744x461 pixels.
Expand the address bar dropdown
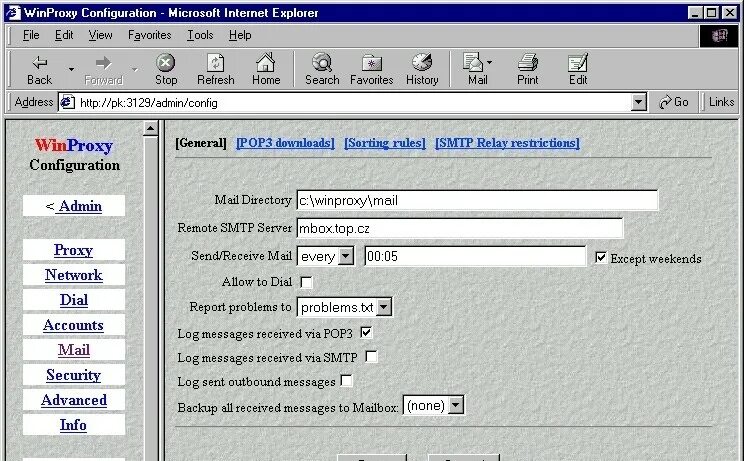click(x=639, y=102)
